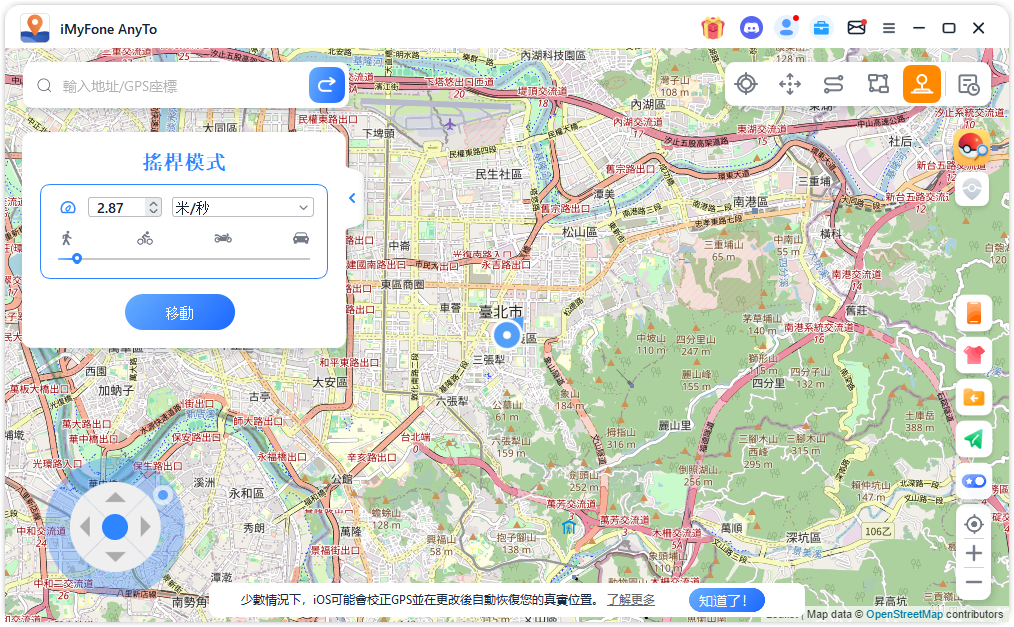Select the two-spot route mode icon
The width and height of the screenshot is (1014, 627).
tap(834, 84)
